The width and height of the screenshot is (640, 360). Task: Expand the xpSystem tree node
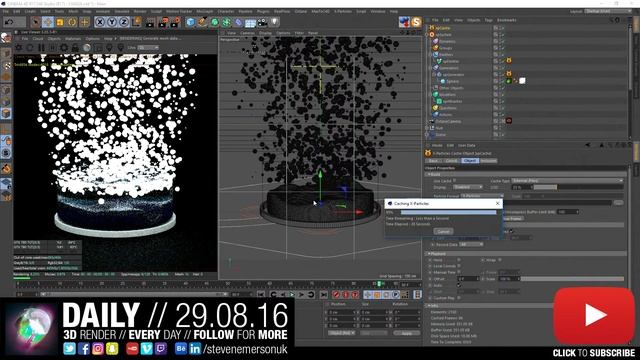[x=427, y=35]
